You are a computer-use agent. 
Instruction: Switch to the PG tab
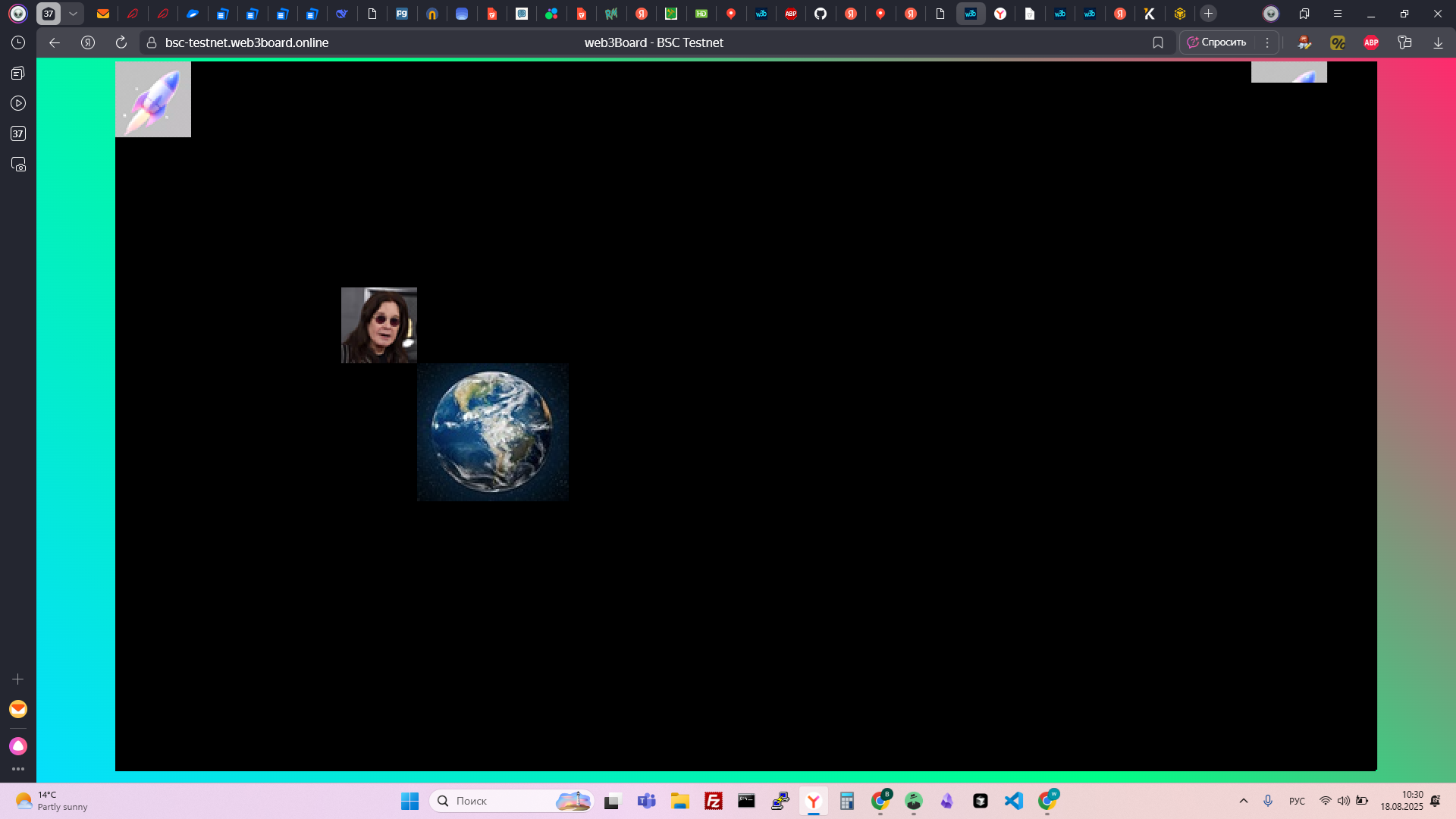[402, 14]
